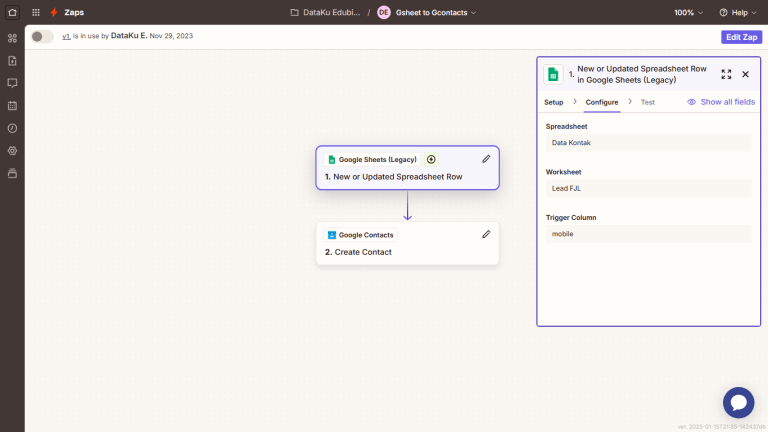Open the Trigger Column mobile field
Image resolution: width=768 pixels, height=432 pixels.
(x=648, y=234)
